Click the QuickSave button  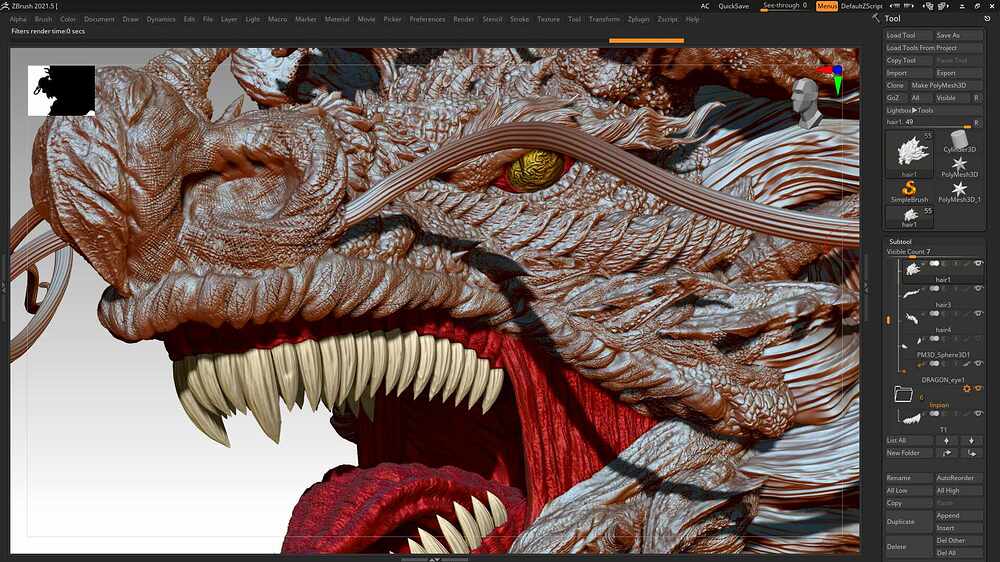coord(733,6)
